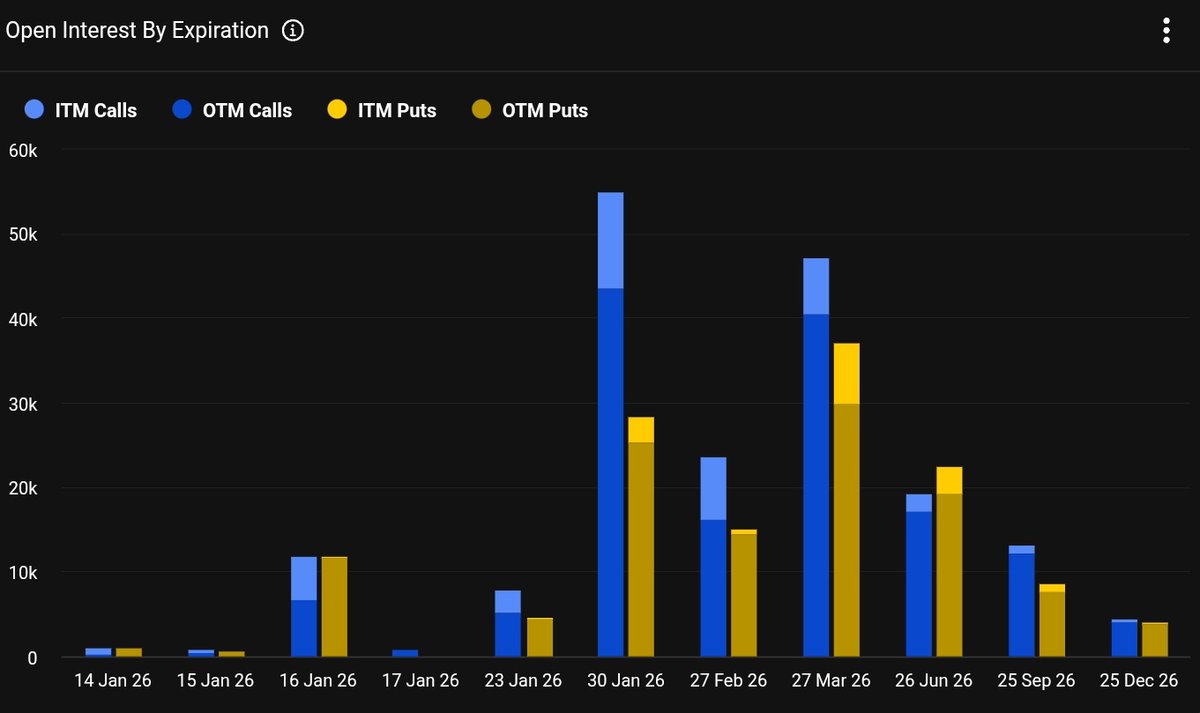Viewport: 1200px width, 713px height.
Task: Select the 30 Jan 26 puts bar
Action: [x=641, y=537]
